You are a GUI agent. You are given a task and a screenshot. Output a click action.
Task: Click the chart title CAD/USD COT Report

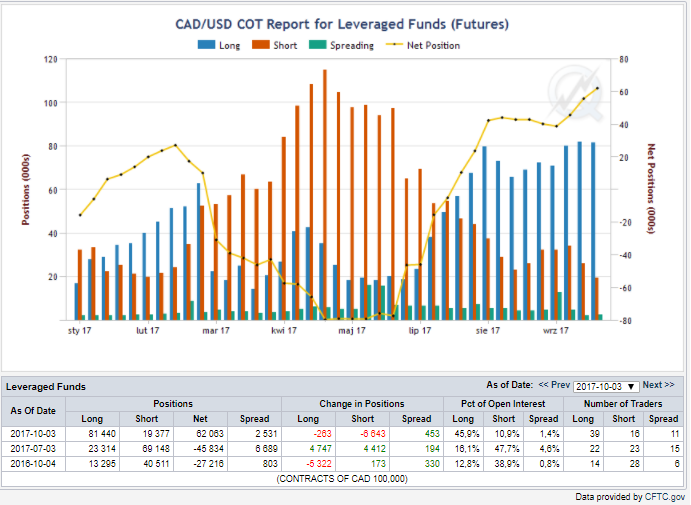pos(342,24)
